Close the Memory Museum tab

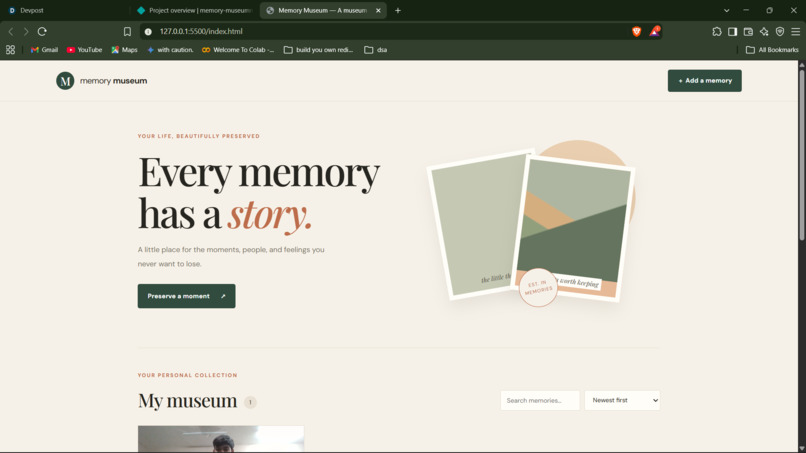point(378,10)
